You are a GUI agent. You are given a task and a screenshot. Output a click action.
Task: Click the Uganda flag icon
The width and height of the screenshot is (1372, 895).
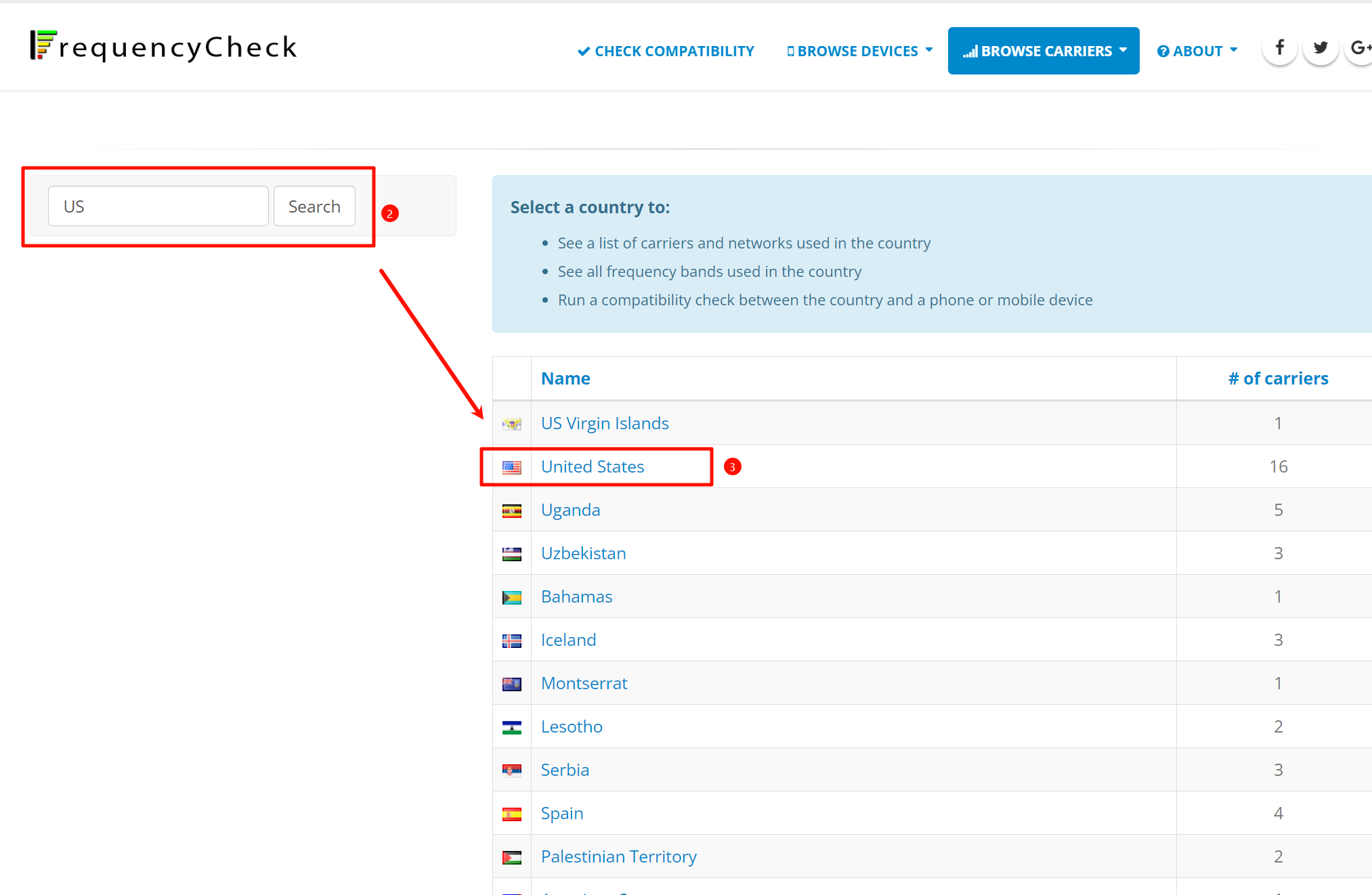point(511,510)
